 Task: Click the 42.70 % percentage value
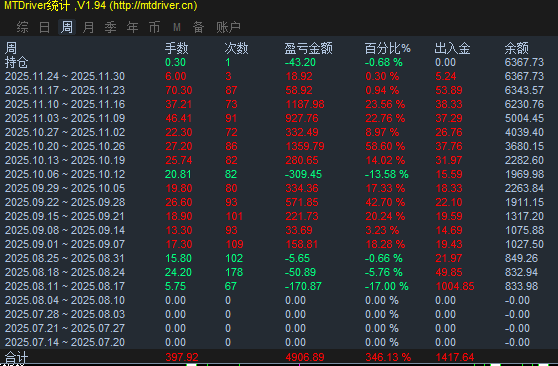(385, 202)
